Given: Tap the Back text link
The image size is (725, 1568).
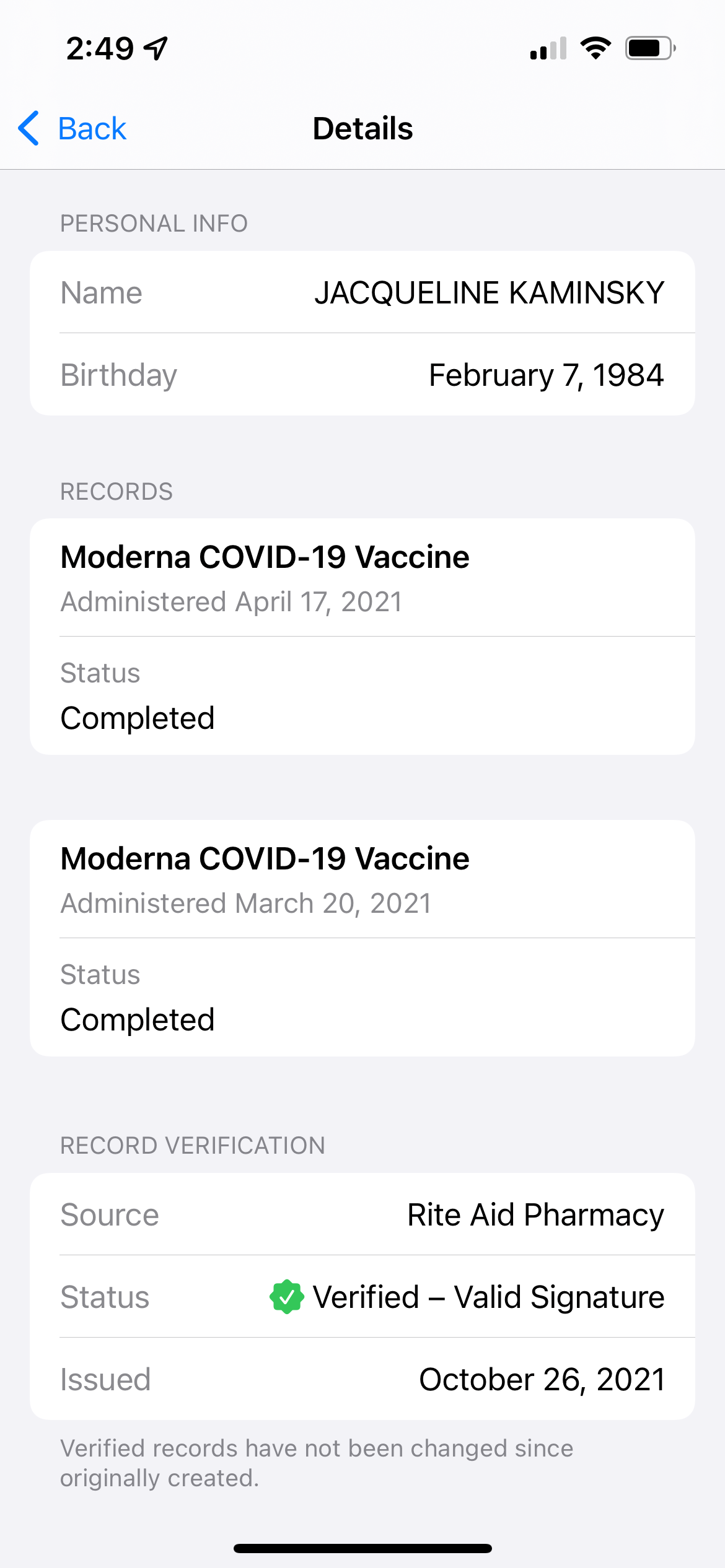Looking at the screenshot, I should (92, 129).
